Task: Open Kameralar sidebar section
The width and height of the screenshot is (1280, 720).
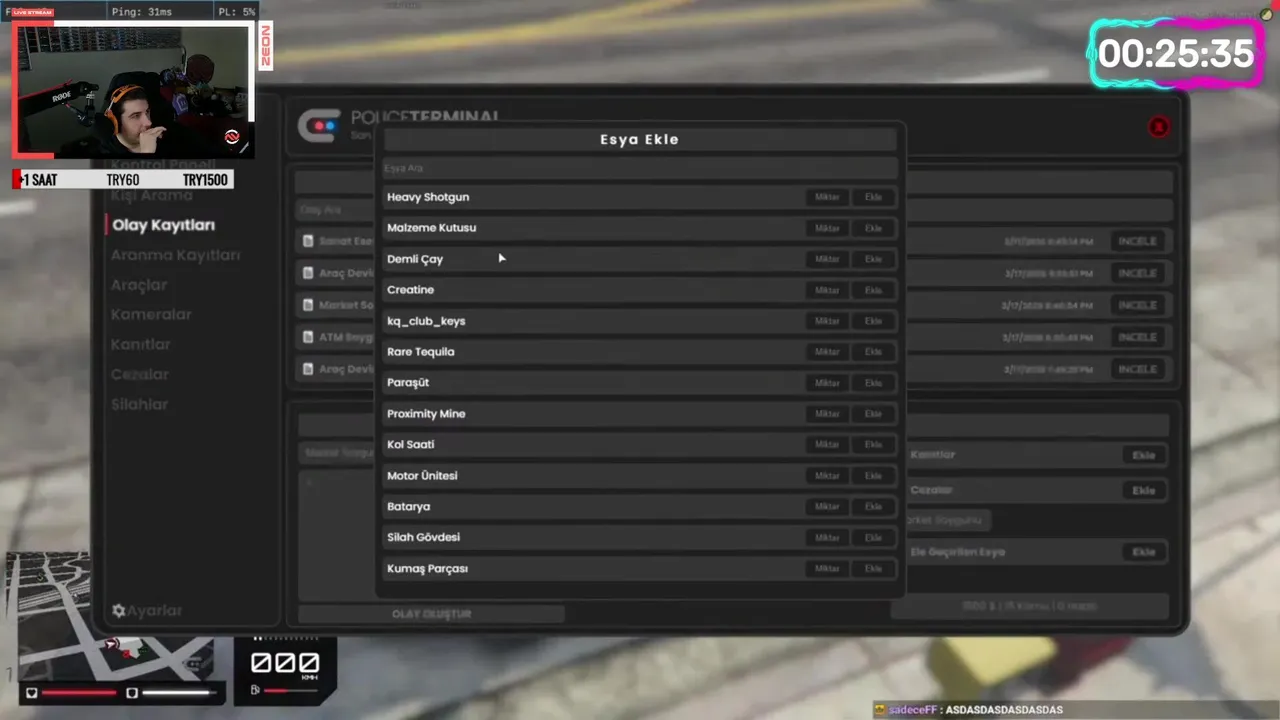Action: tap(151, 315)
